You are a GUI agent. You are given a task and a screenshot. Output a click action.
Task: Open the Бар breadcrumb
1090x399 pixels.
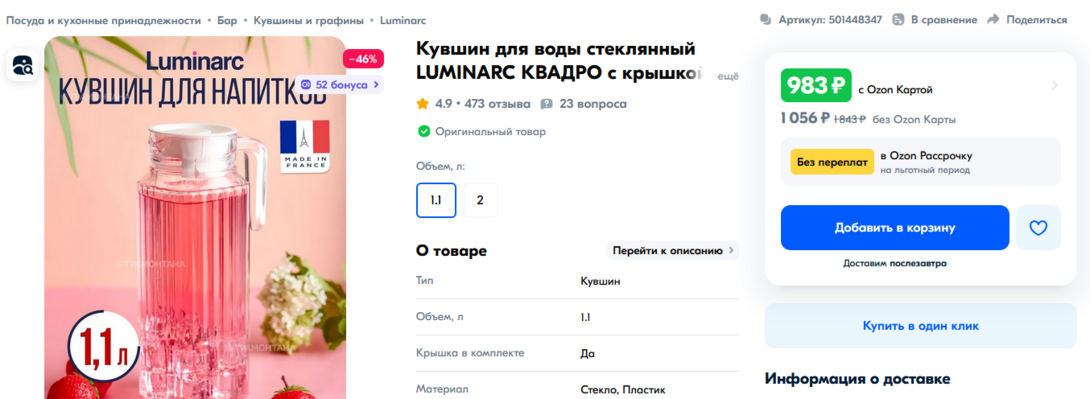pyautogui.click(x=227, y=20)
